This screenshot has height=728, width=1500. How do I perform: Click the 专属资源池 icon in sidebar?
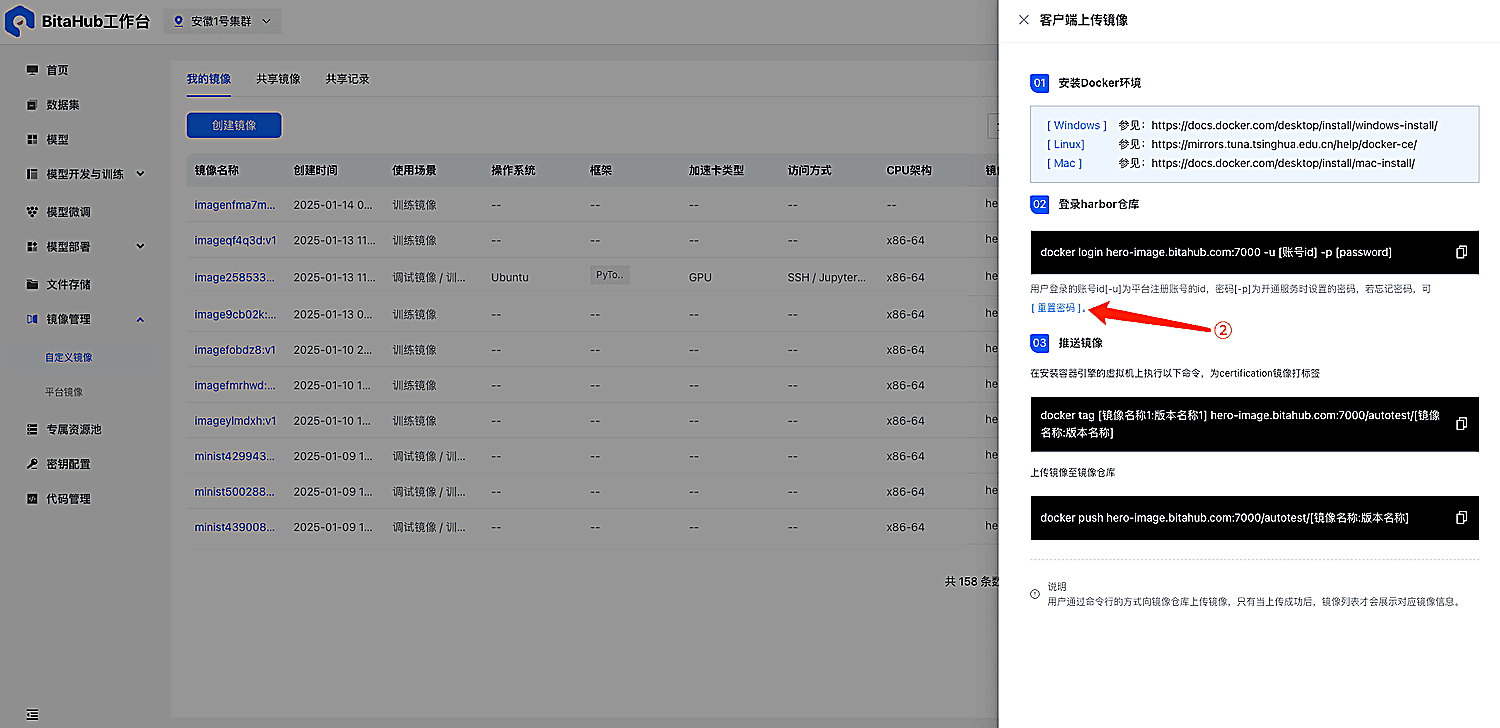(x=32, y=429)
